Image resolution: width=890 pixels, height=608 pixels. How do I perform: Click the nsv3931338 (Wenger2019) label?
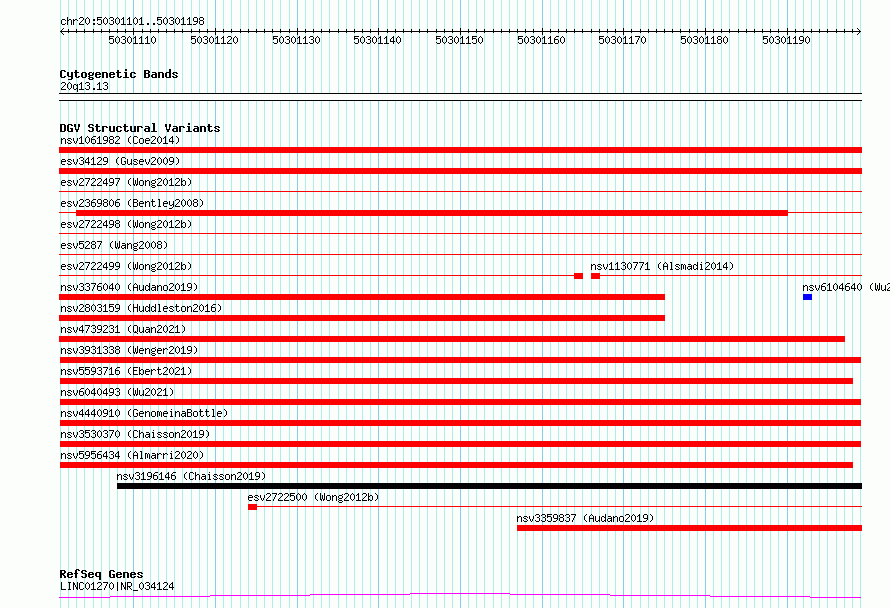click(129, 350)
